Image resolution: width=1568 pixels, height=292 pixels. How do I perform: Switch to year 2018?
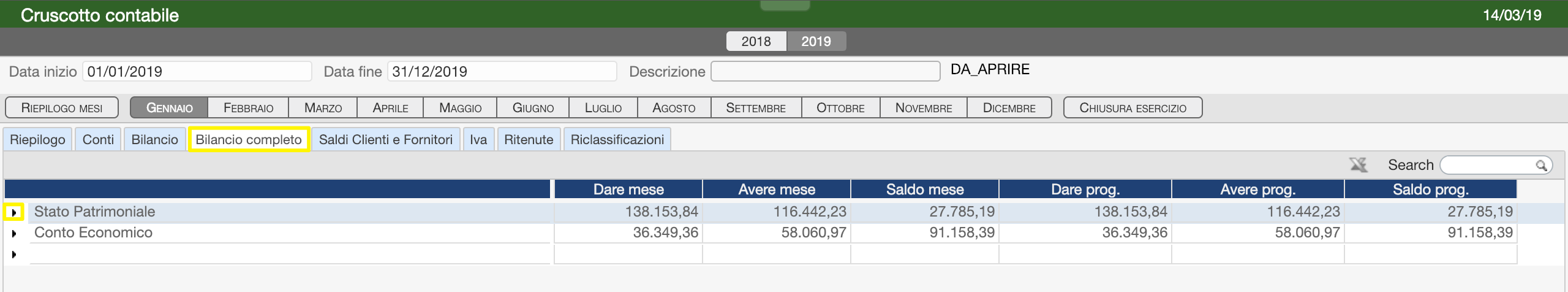756,41
